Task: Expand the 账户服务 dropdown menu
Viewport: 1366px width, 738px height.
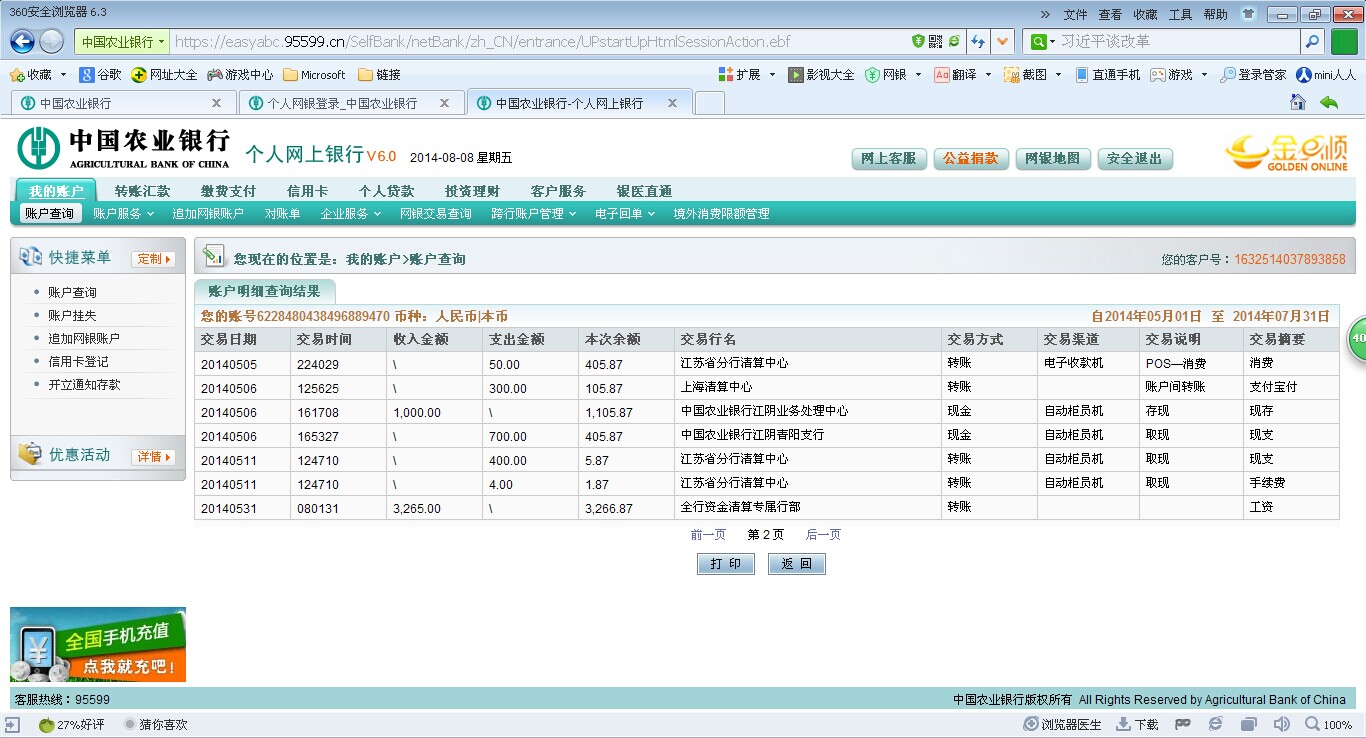Action: coord(123,213)
